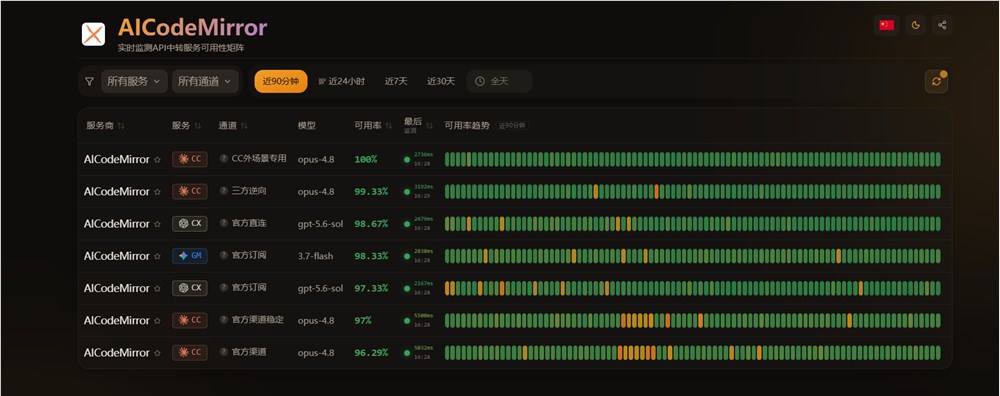Click the 官方渠道稳定 row's availability trend bar
Screen dimensions: 1000x396
[x=693, y=320]
